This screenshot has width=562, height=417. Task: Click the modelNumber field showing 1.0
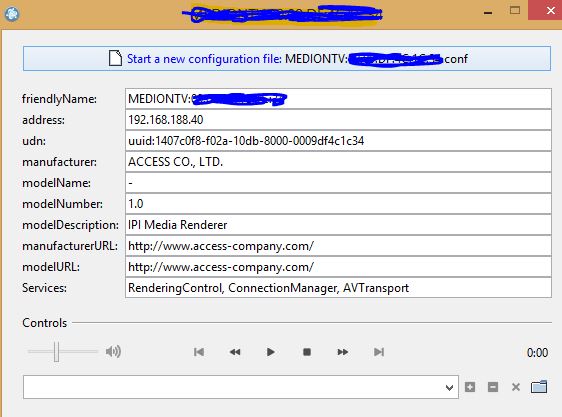point(338,204)
